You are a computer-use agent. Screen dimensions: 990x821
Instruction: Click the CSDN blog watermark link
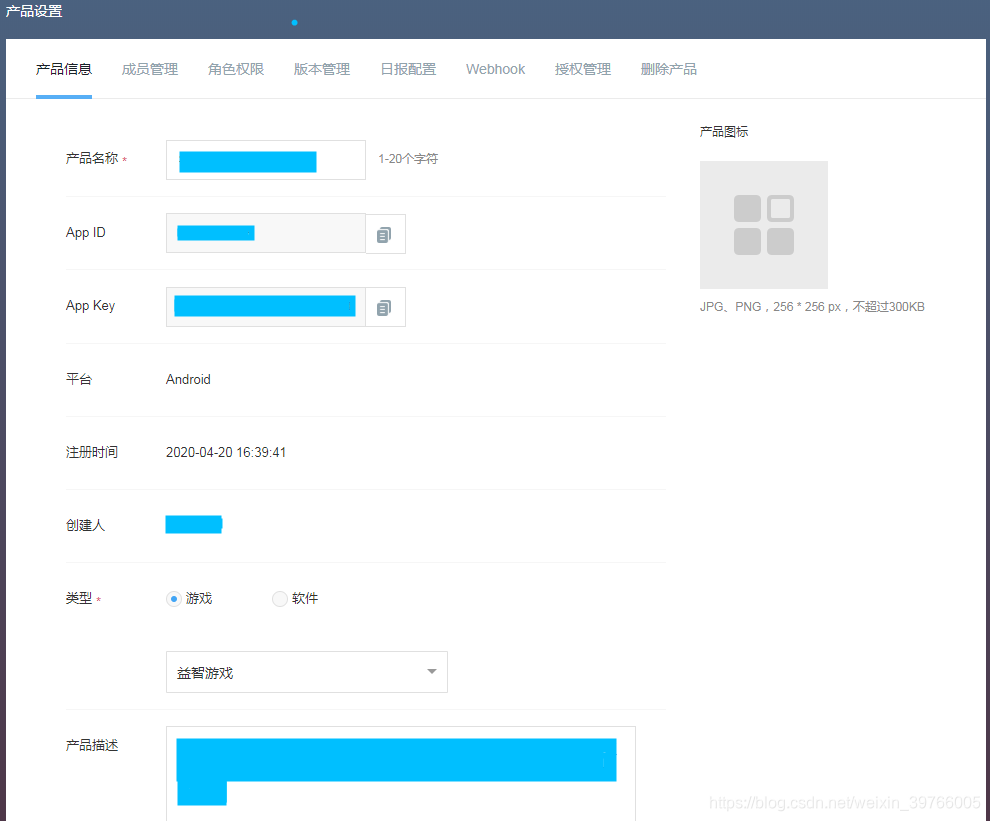[x=845, y=802]
